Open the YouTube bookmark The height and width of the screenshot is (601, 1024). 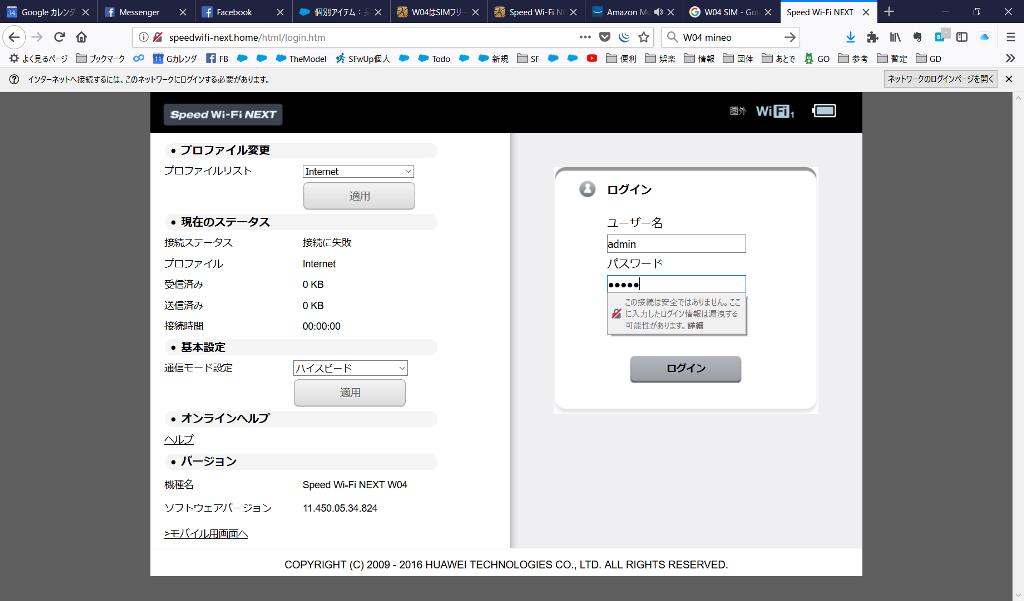coord(592,58)
